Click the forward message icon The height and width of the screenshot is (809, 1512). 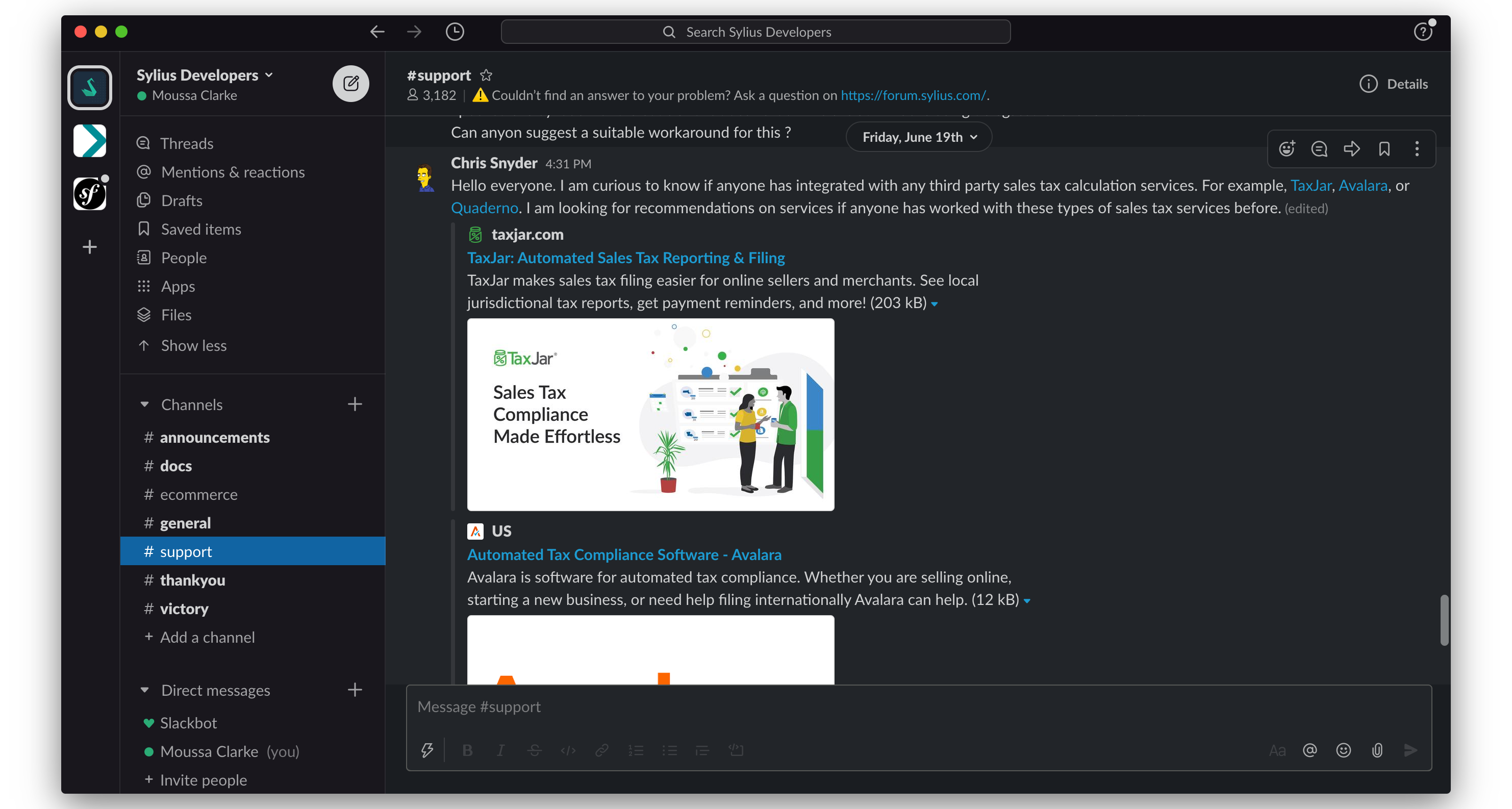1351,149
